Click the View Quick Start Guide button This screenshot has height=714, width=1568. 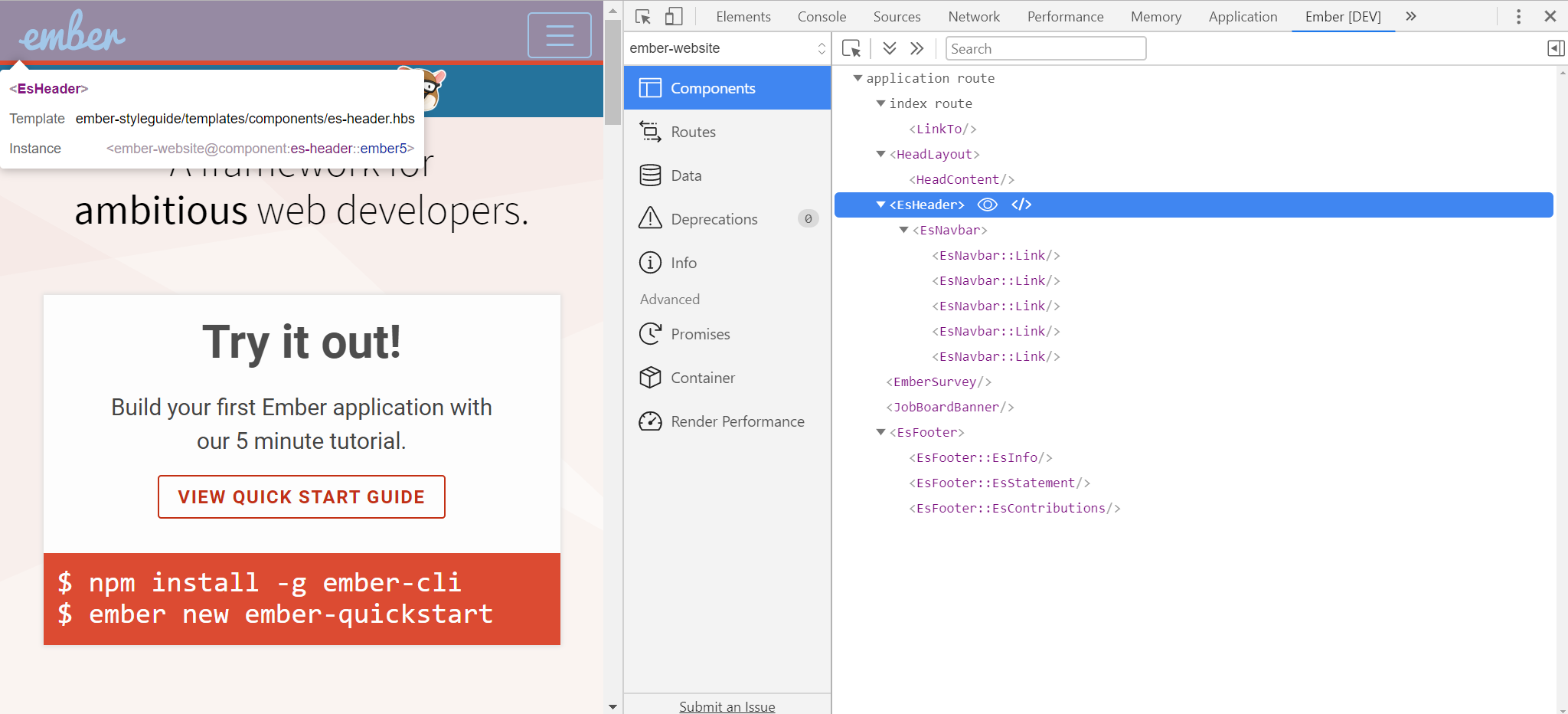[302, 497]
